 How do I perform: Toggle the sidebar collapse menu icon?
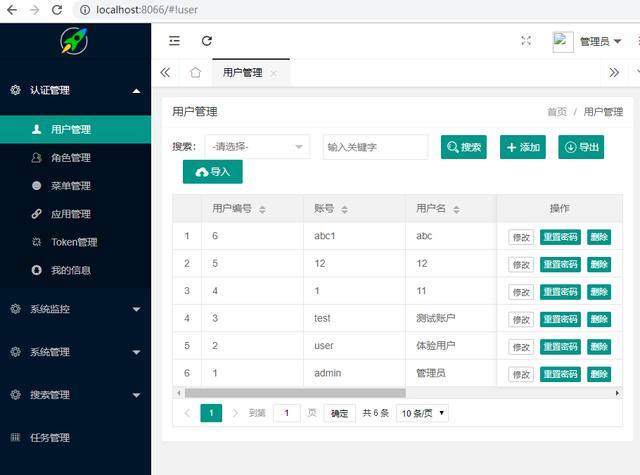pos(174,41)
